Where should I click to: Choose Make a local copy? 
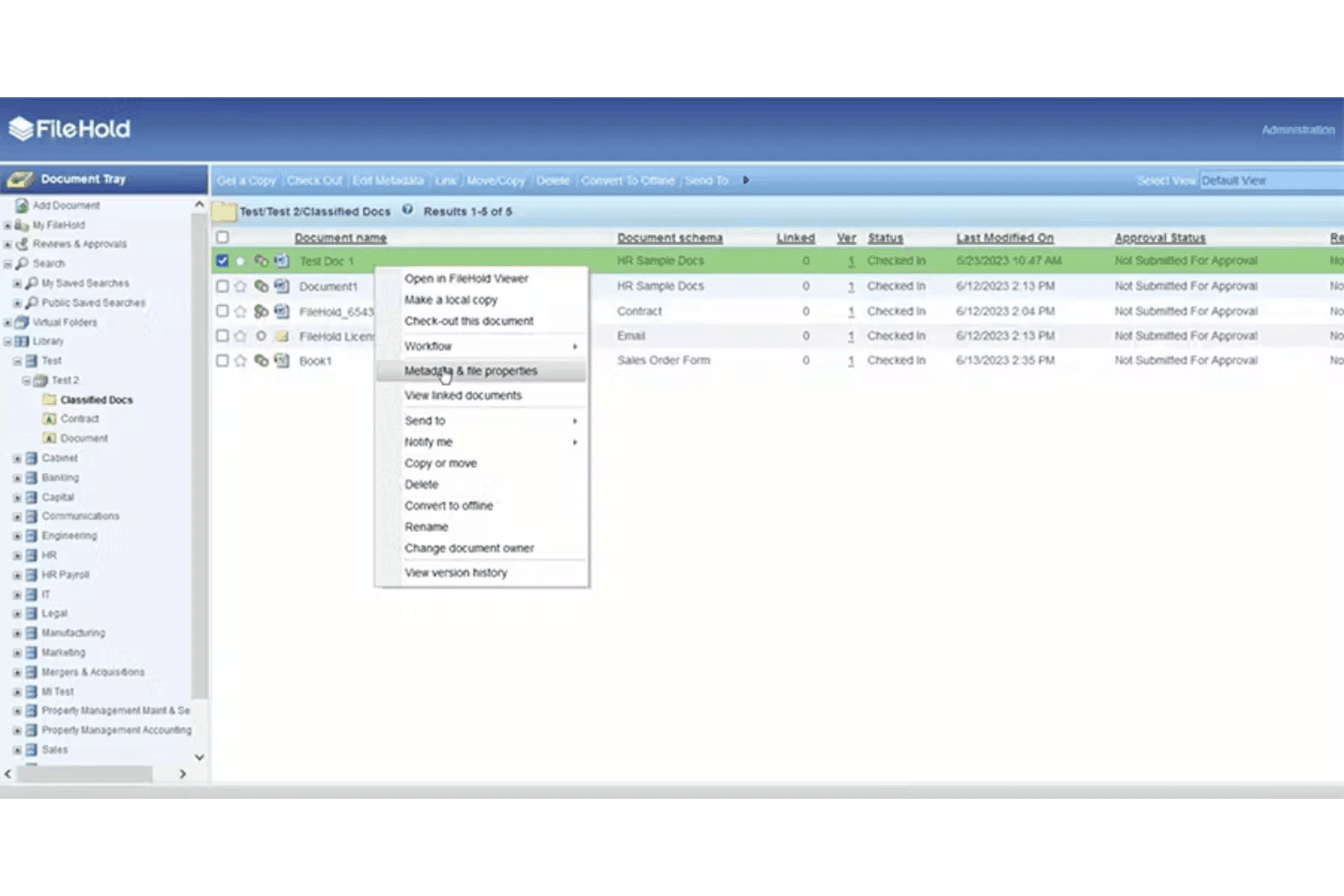481,300
